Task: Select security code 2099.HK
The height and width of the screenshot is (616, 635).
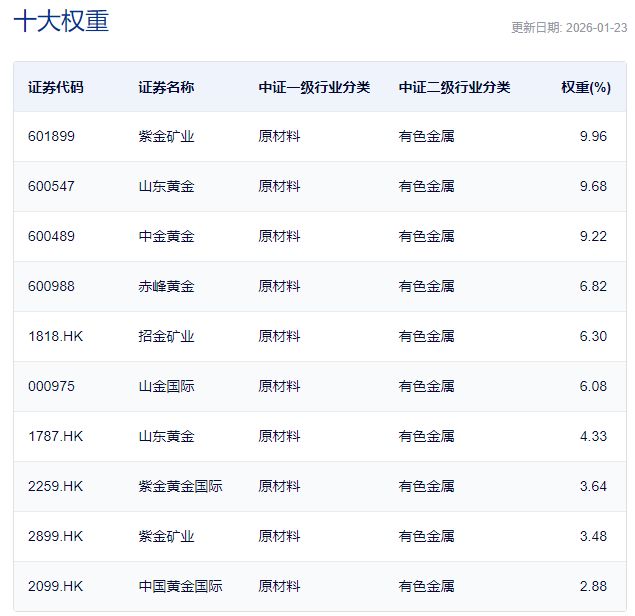Action: tap(55, 586)
